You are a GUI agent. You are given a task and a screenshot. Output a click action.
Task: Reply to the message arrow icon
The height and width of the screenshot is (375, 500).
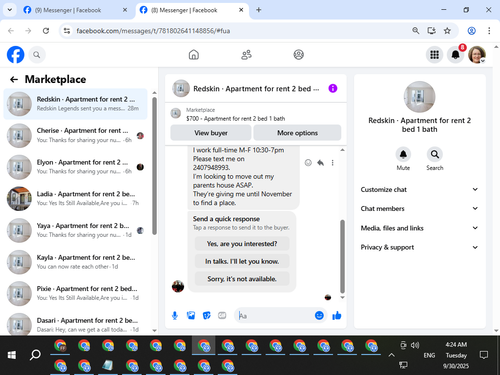click(x=321, y=163)
